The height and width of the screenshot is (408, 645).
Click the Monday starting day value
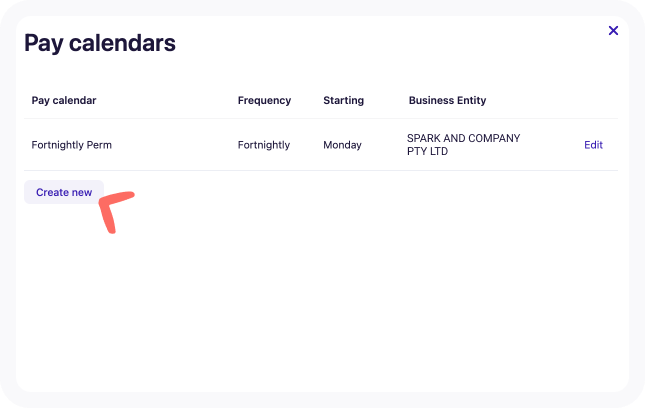pyautogui.click(x=342, y=145)
